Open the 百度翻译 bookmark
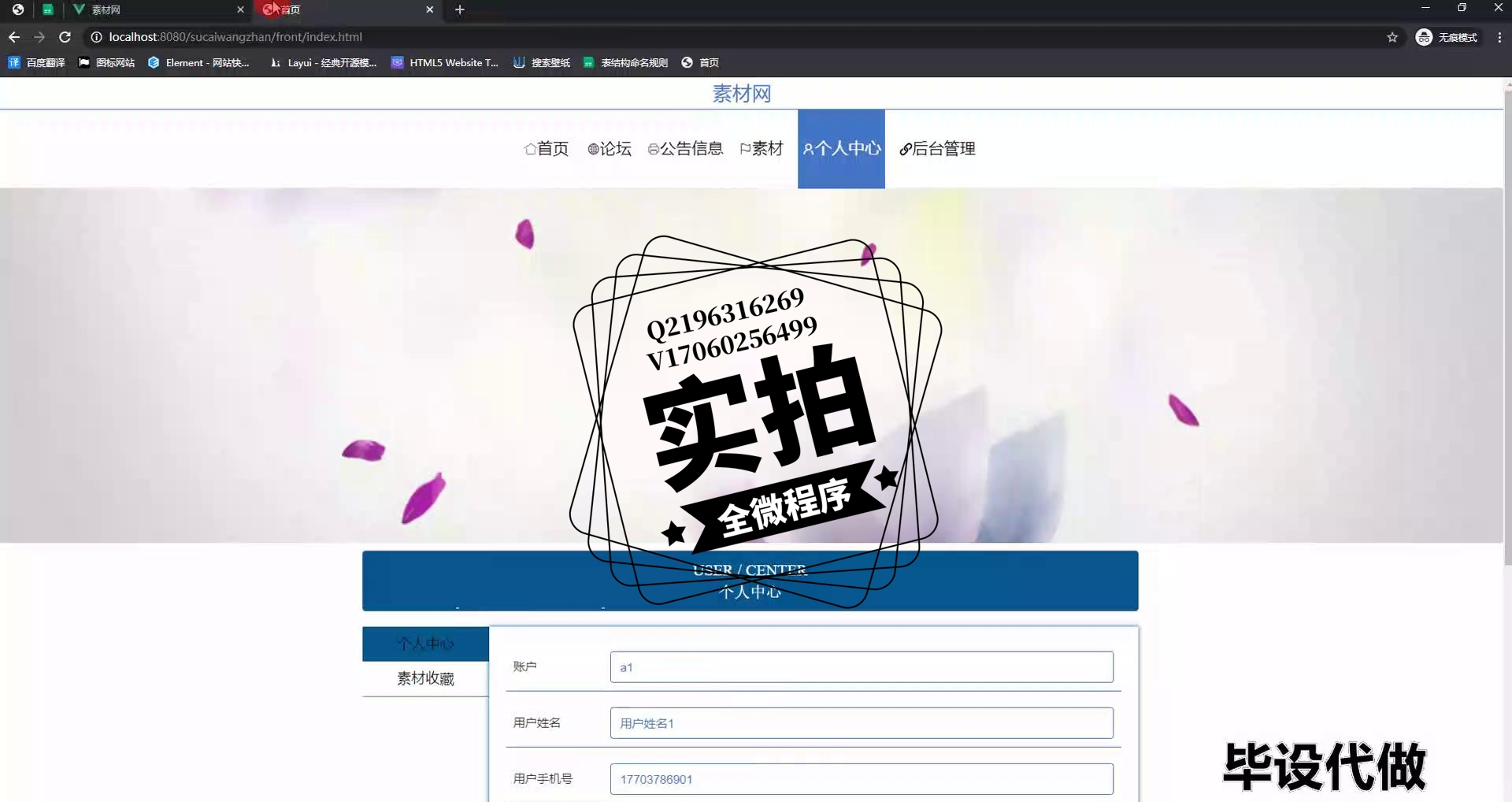1512x802 pixels. pos(36,62)
